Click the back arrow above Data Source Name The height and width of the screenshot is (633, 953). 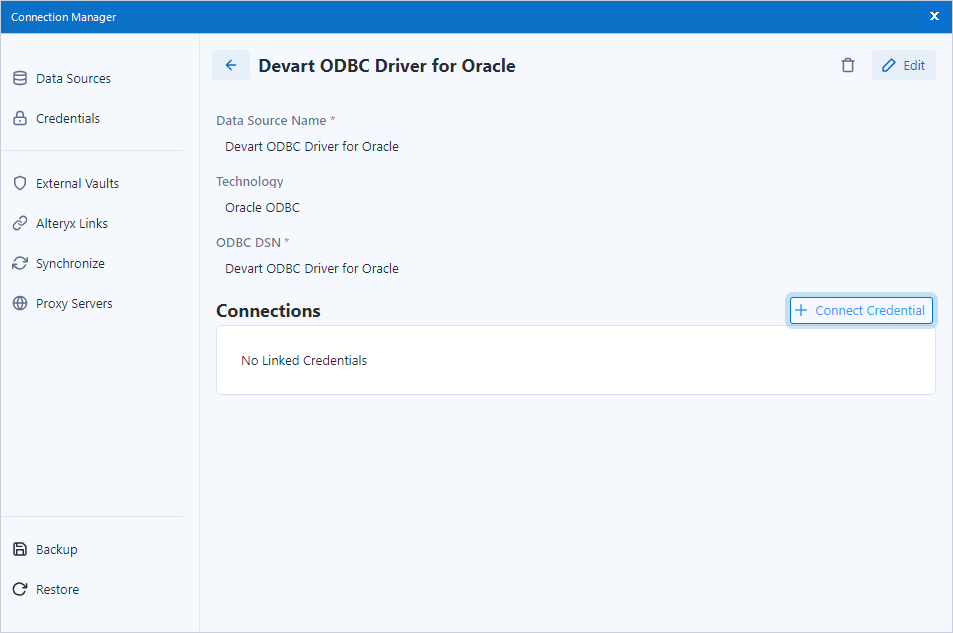coord(231,65)
